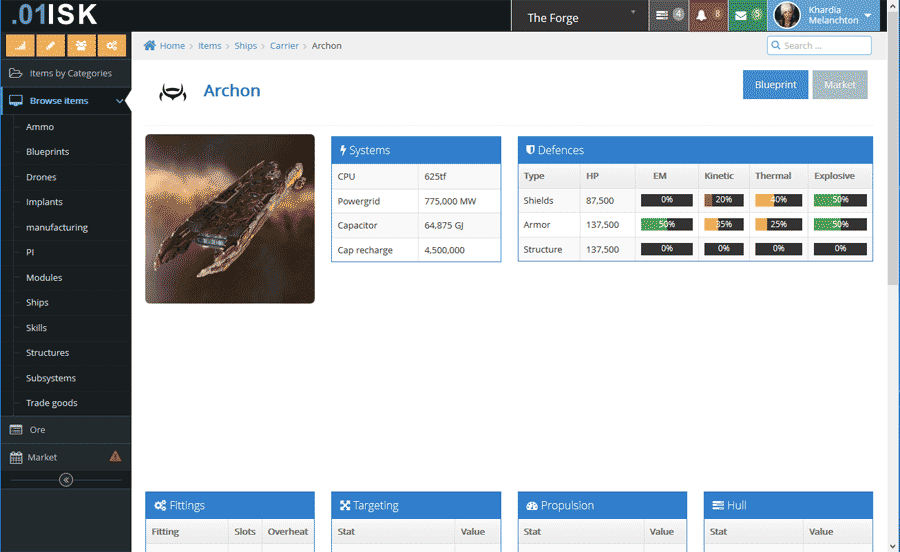The image size is (900, 552).
Task: Click the Armor Thermal 25% resistance bar
Action: (x=778, y=224)
